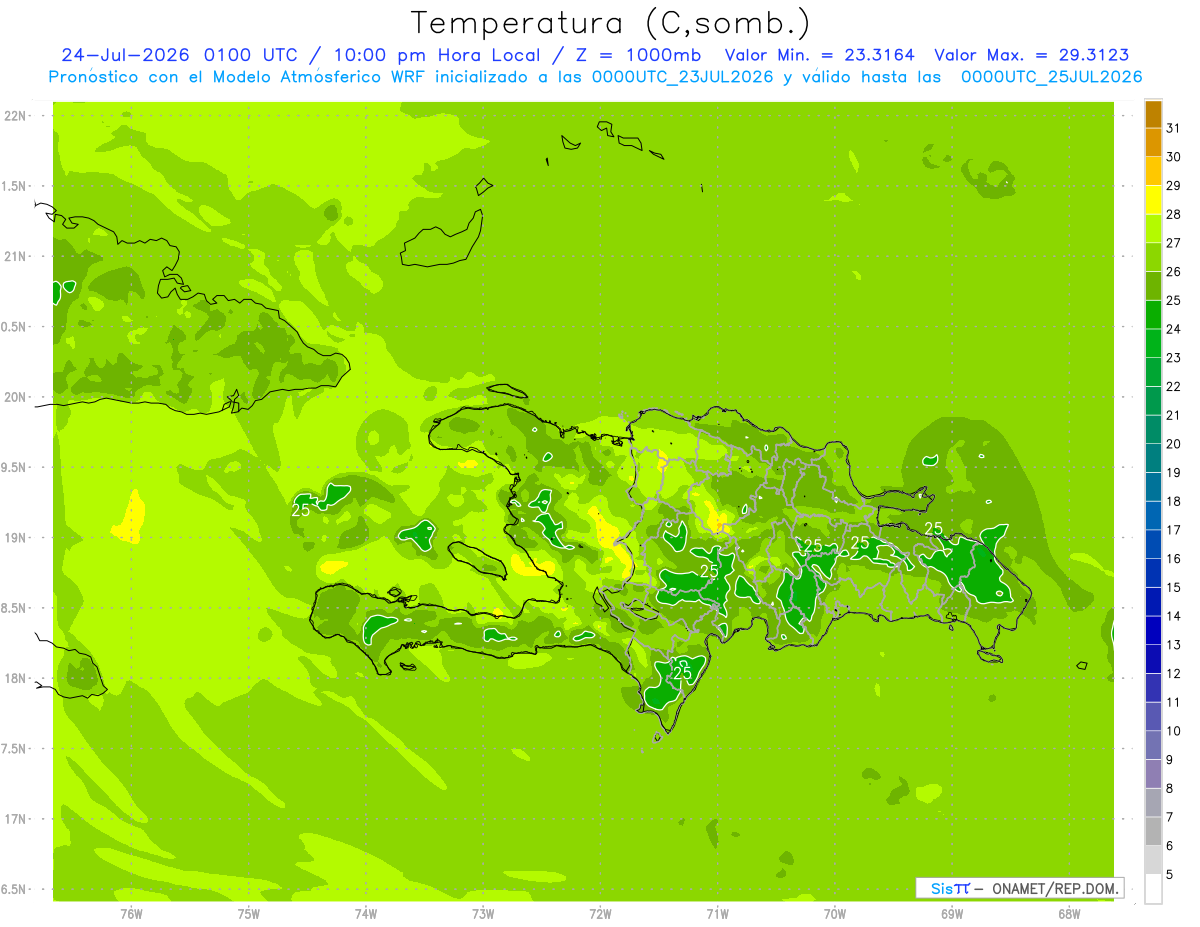The height and width of the screenshot is (927, 1200).
Task: Click the '9.5N' latitude axis label
Action: 15,467
